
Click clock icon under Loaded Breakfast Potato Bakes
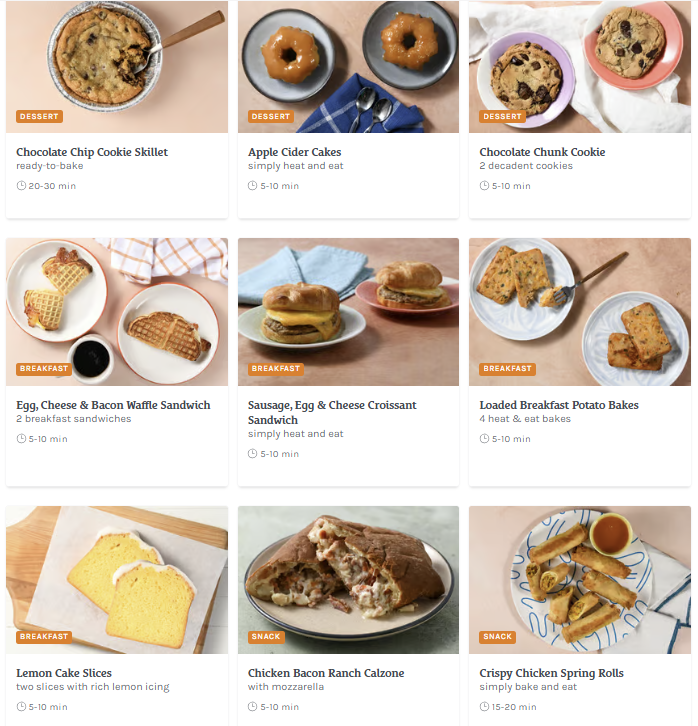coord(484,438)
